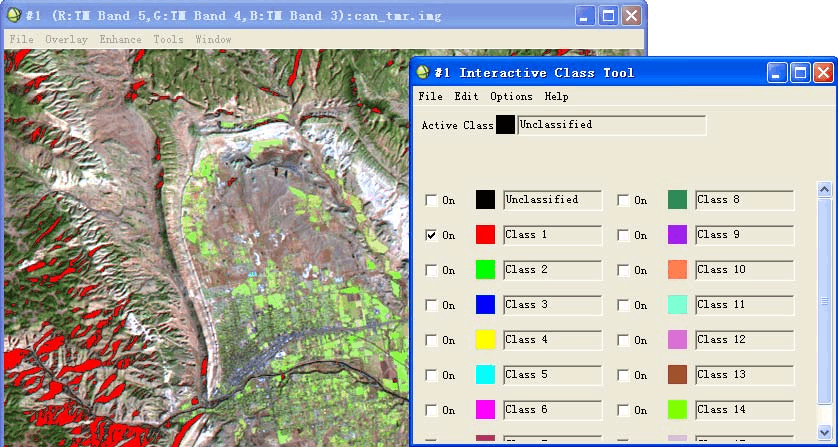This screenshot has width=838, height=447.
Task: Select the orchid Class 12 color swatch
Action: click(677, 340)
